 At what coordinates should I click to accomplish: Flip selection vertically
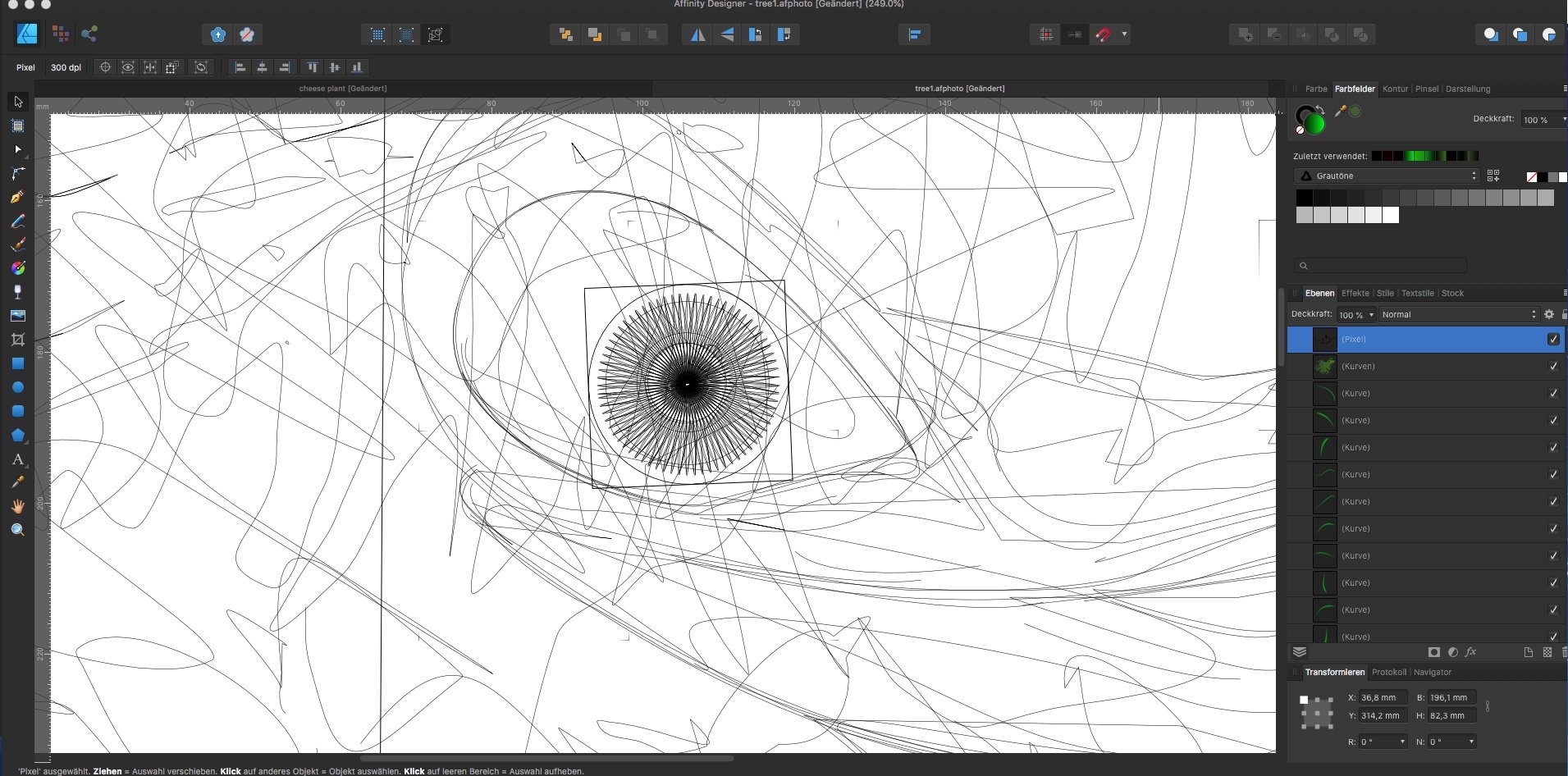(x=727, y=34)
